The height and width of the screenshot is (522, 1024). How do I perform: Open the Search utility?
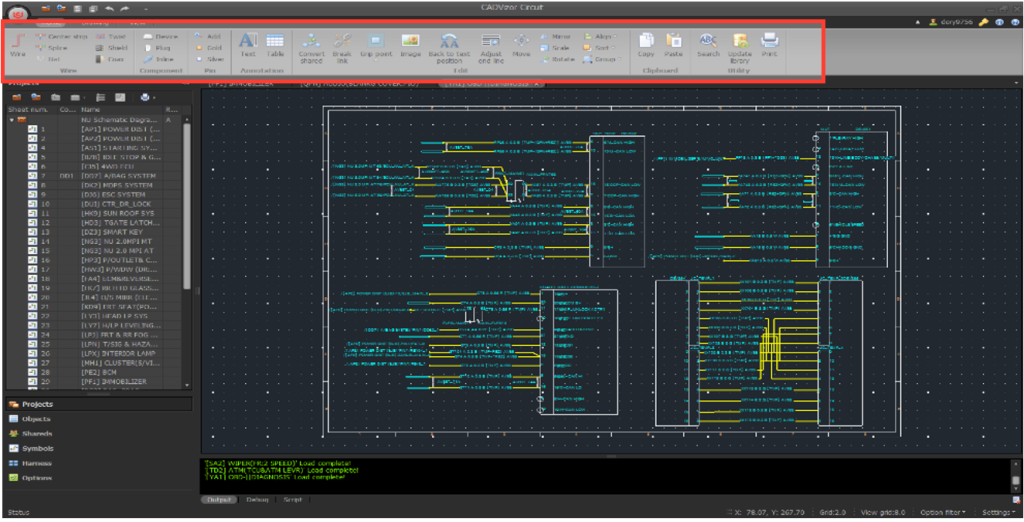[x=708, y=45]
